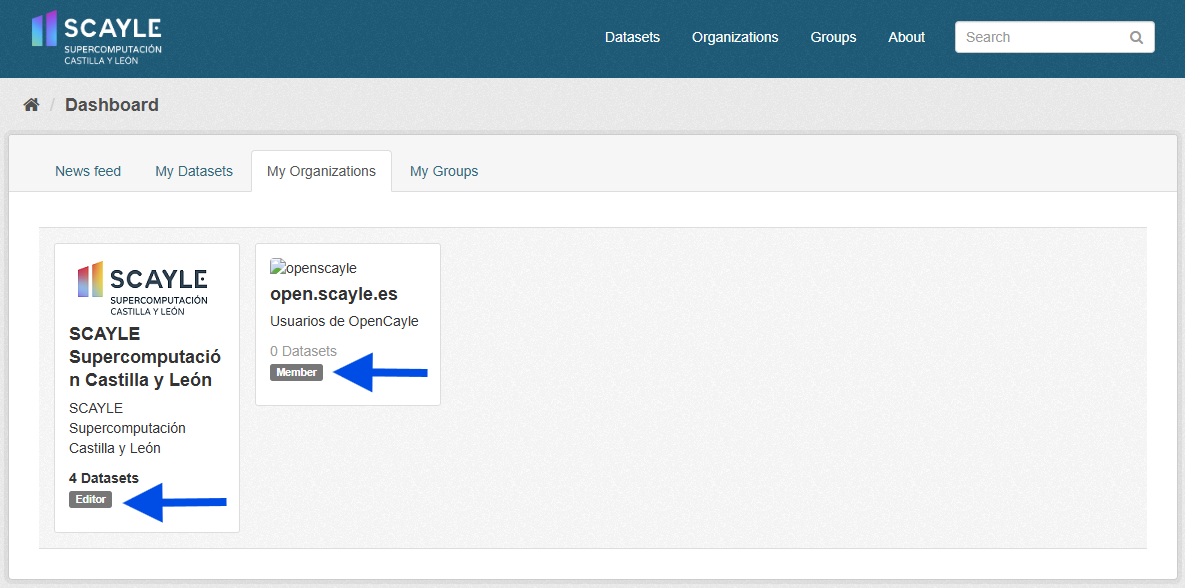Open About in top navigation
1185x588 pixels.
click(907, 37)
